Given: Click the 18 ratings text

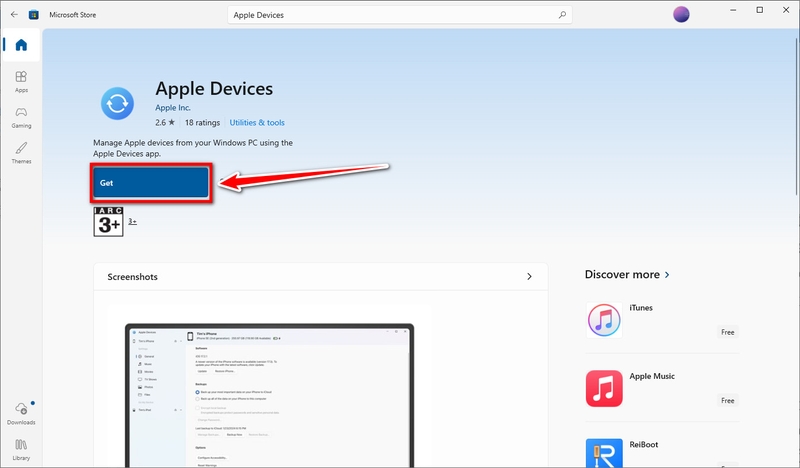Looking at the screenshot, I should pos(203,122).
